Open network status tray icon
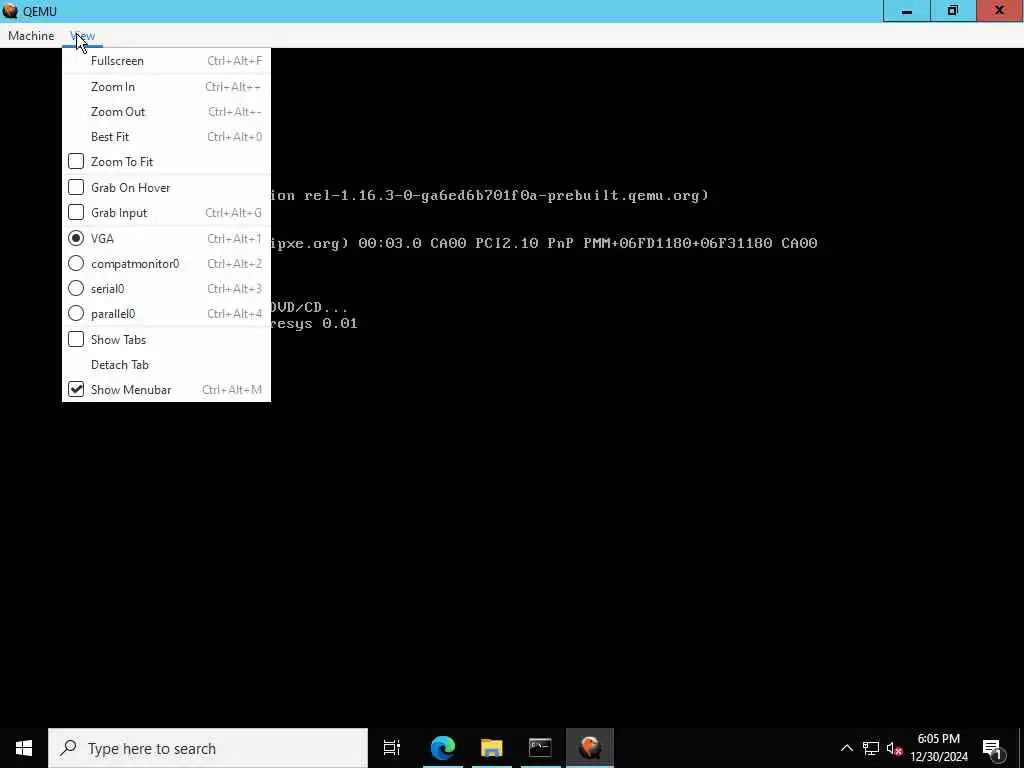This screenshot has width=1024, height=768. (x=871, y=748)
